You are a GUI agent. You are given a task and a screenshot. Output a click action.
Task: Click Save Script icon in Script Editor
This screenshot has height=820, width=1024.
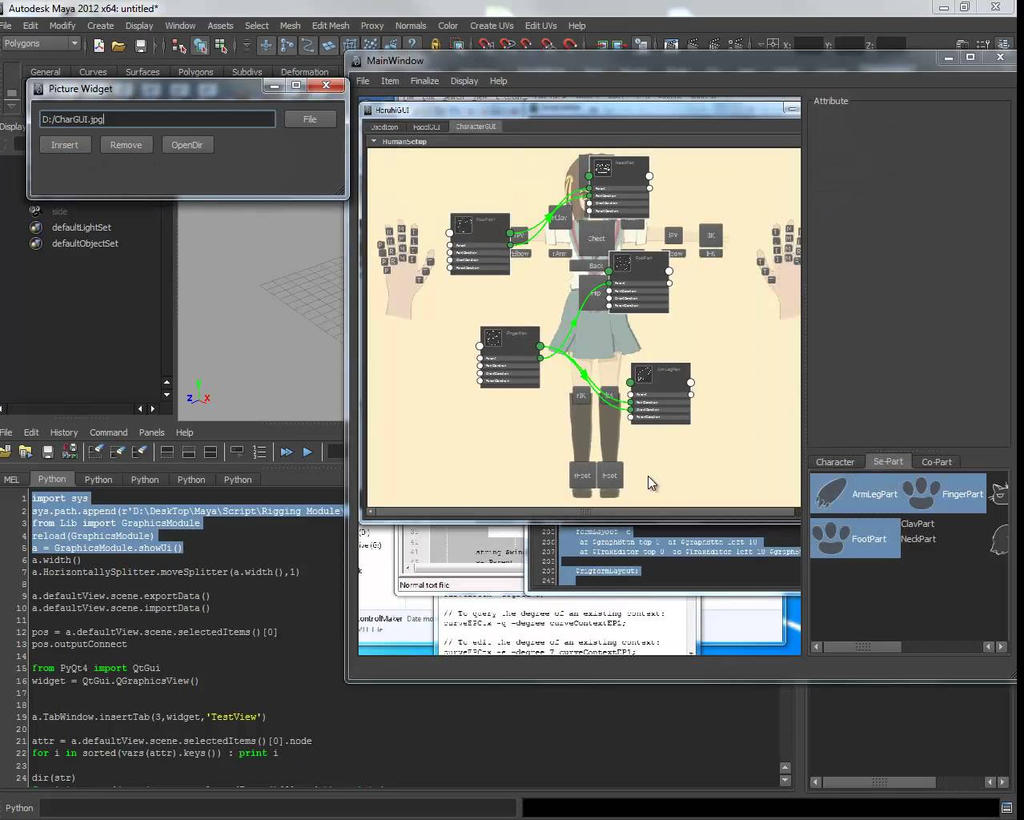pos(48,452)
